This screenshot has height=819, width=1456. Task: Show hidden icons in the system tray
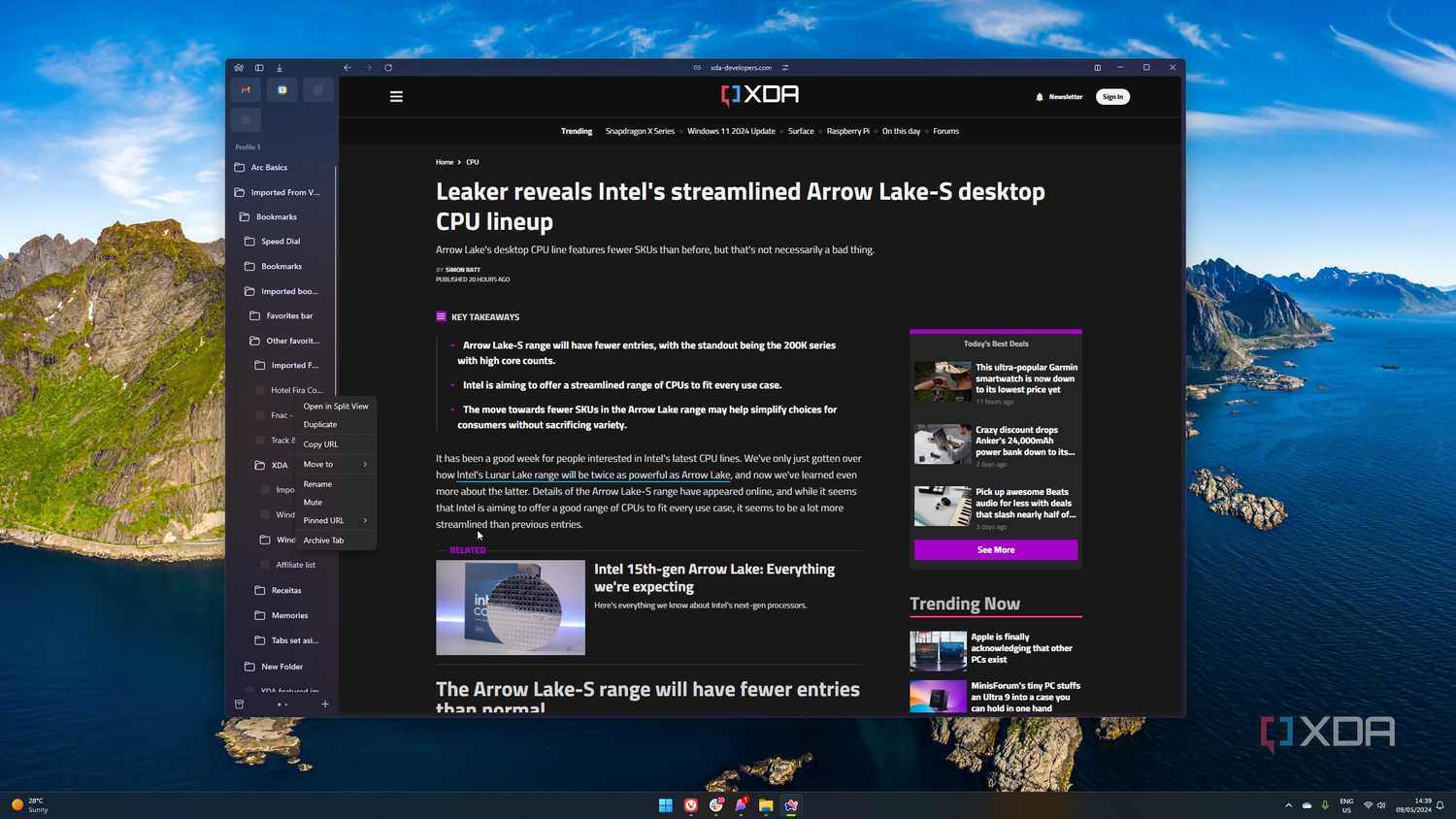point(1289,805)
